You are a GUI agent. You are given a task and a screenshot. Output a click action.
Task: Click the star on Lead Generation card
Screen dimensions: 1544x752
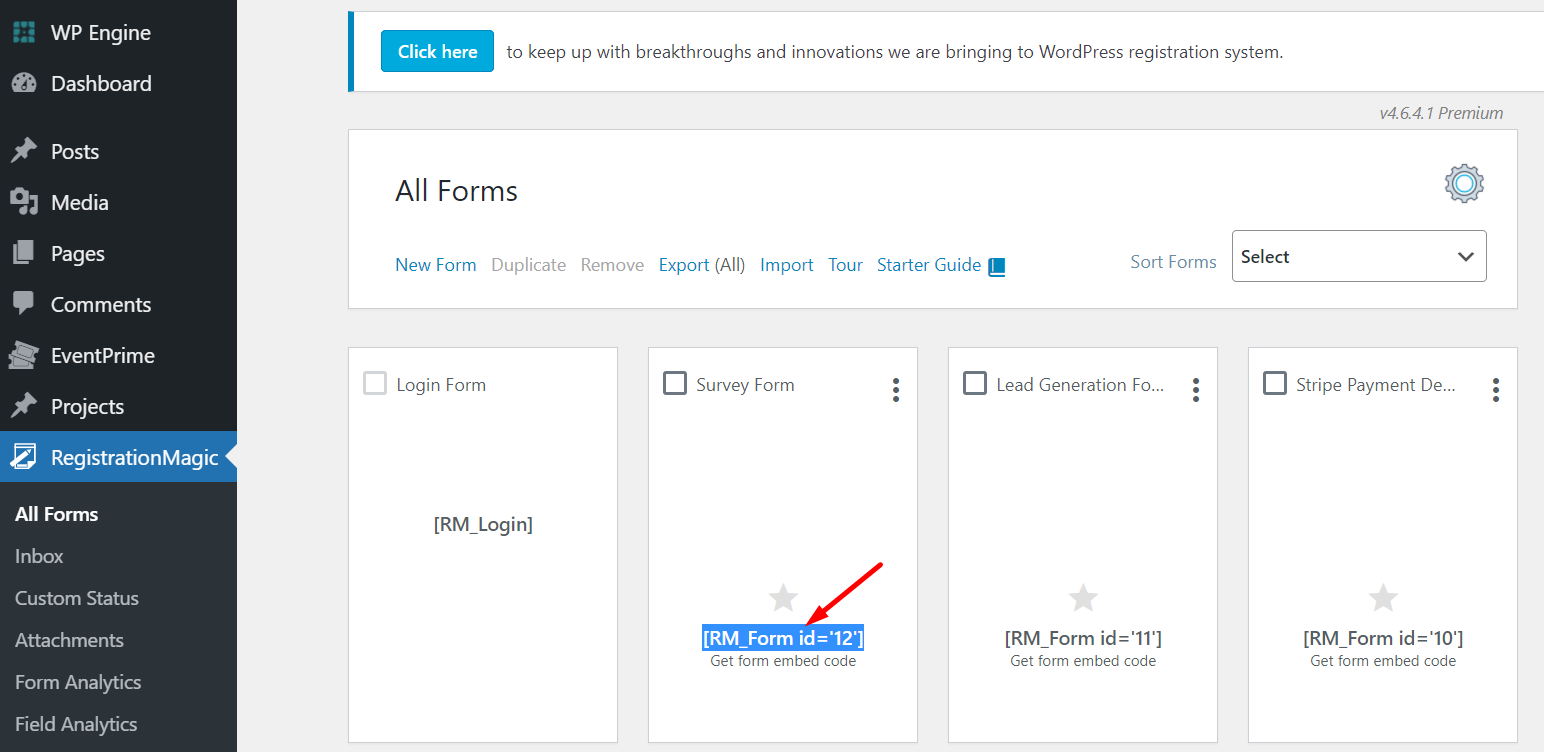(x=1083, y=598)
